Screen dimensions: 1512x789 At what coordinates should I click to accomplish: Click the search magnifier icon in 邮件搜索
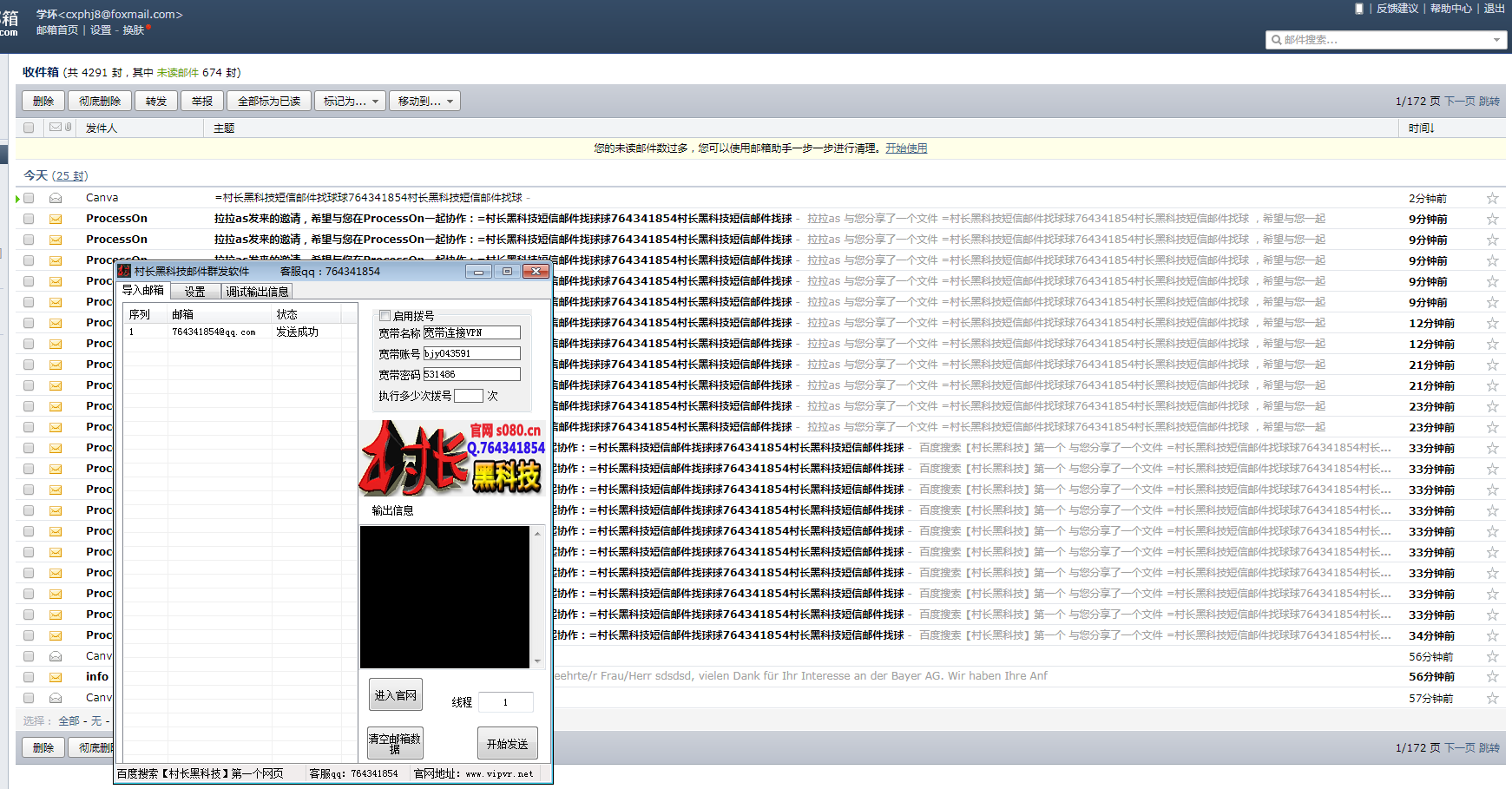point(1276,40)
